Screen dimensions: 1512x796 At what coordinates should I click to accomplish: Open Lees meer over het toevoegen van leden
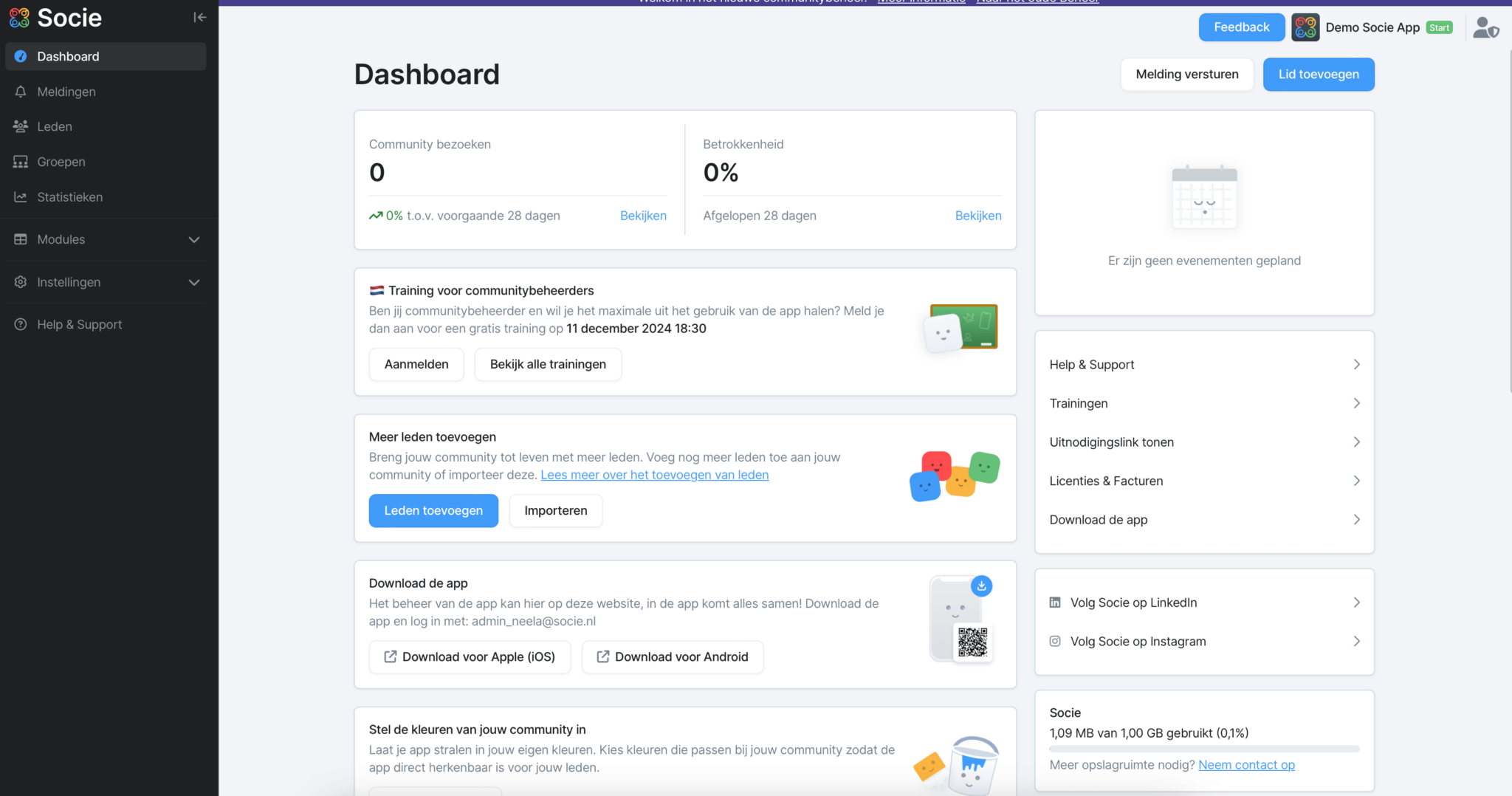654,475
